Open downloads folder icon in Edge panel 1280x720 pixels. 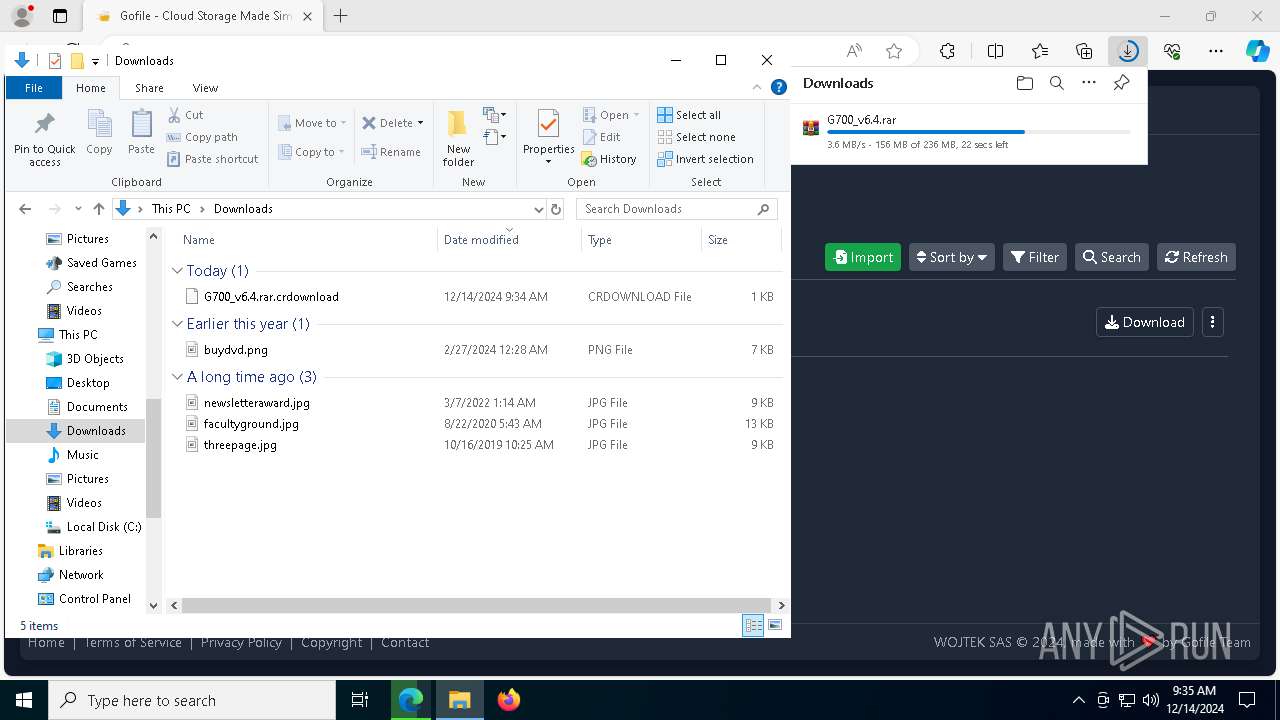(x=1025, y=83)
